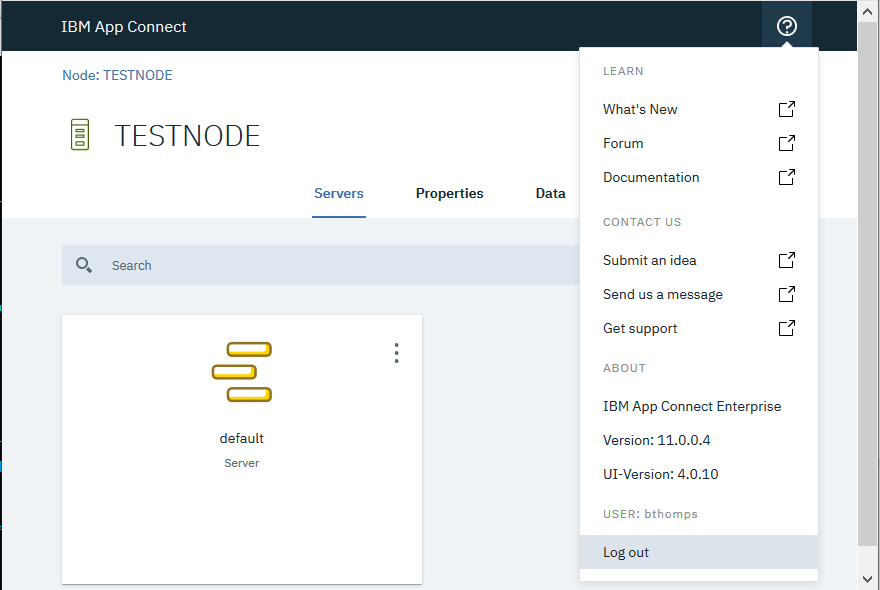Image resolution: width=880 pixels, height=590 pixels.
Task: Click external link icon beside Send us a message
Action: tap(786, 294)
